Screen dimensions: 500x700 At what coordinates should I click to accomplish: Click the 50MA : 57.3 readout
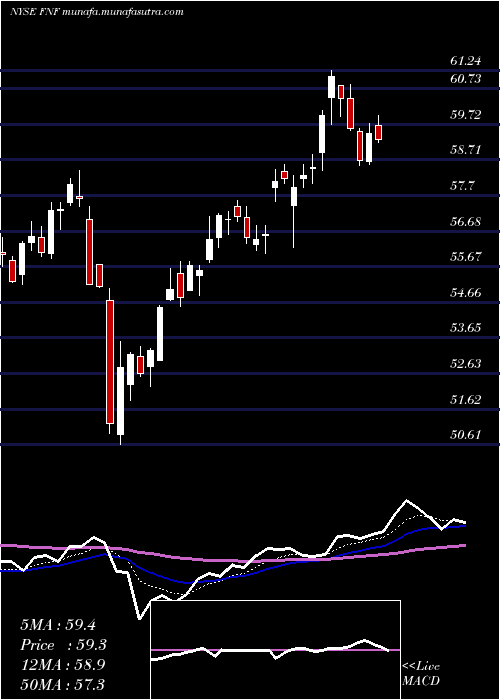[x=62, y=684]
